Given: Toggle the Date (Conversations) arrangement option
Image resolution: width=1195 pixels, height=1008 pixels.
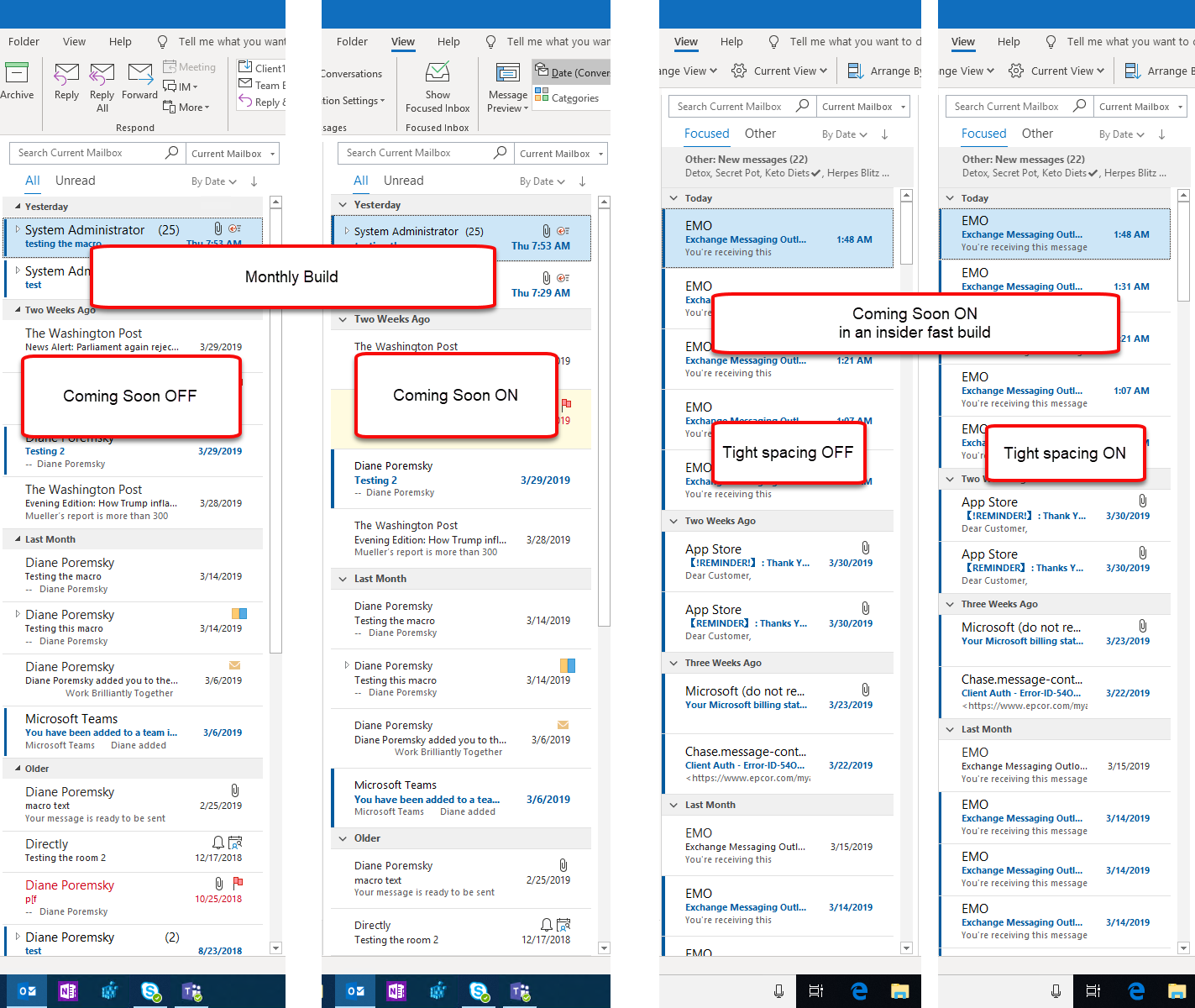Looking at the screenshot, I should (571, 72).
